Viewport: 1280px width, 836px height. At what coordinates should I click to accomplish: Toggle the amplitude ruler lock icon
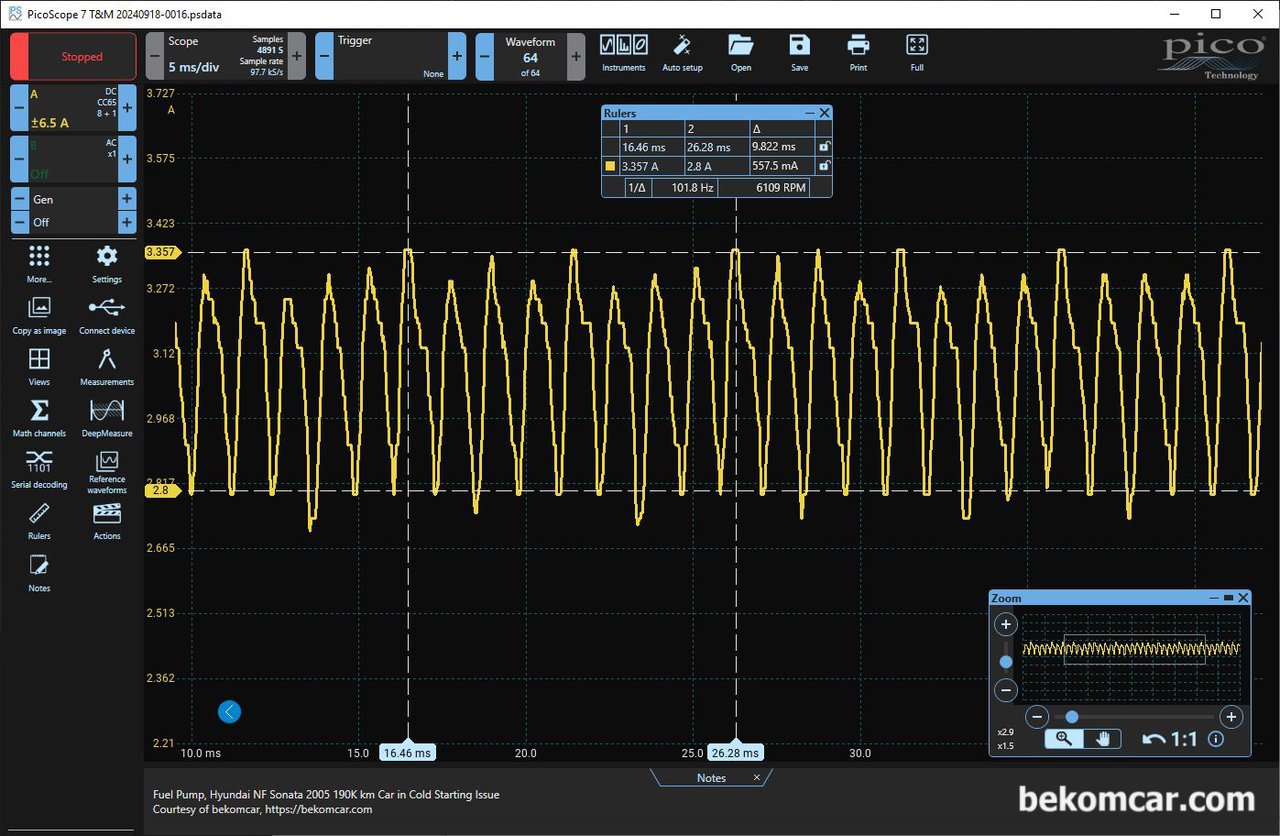pos(823,166)
